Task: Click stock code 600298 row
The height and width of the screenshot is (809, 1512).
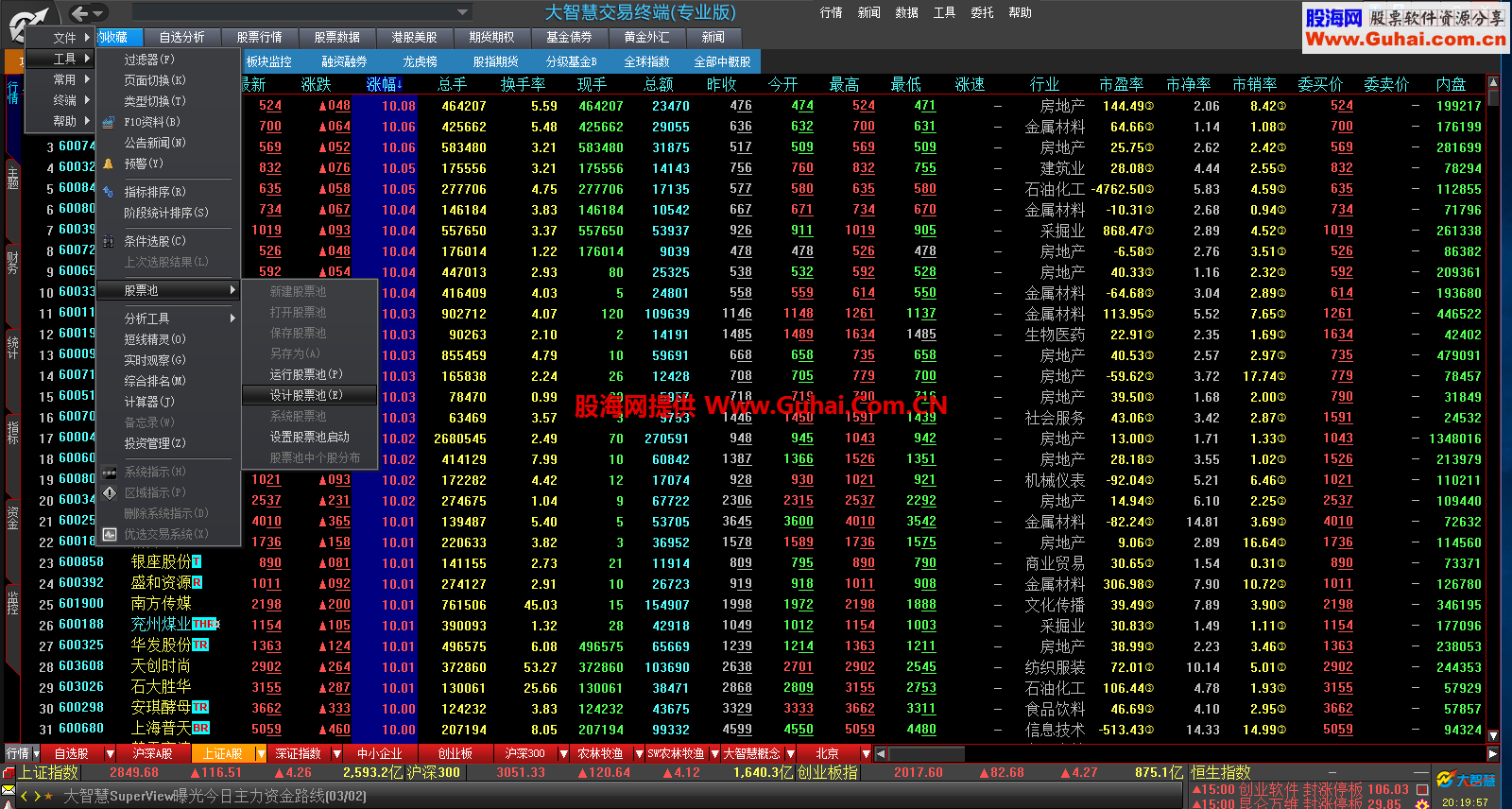Action: point(81,707)
